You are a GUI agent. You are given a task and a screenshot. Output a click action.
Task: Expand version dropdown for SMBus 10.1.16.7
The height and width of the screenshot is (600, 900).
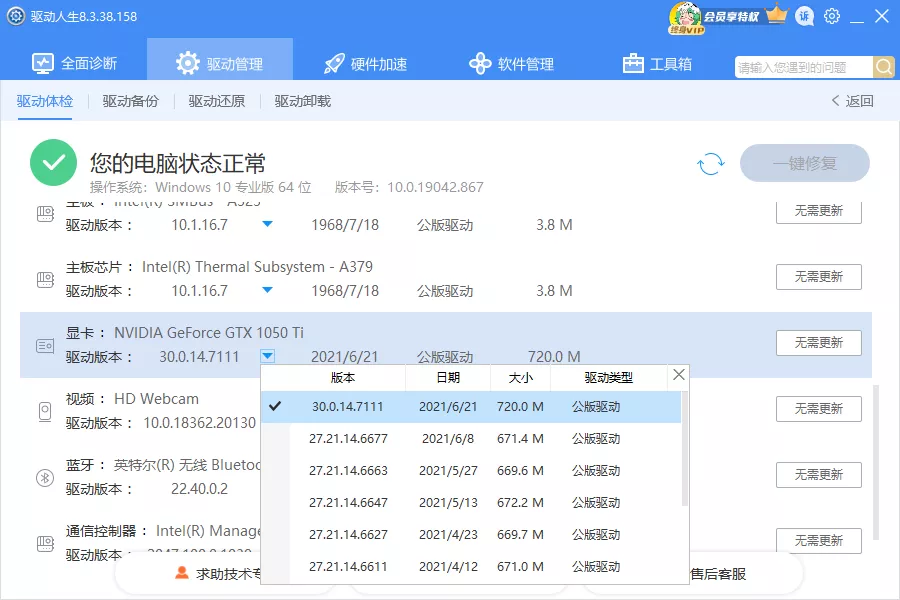point(267,224)
